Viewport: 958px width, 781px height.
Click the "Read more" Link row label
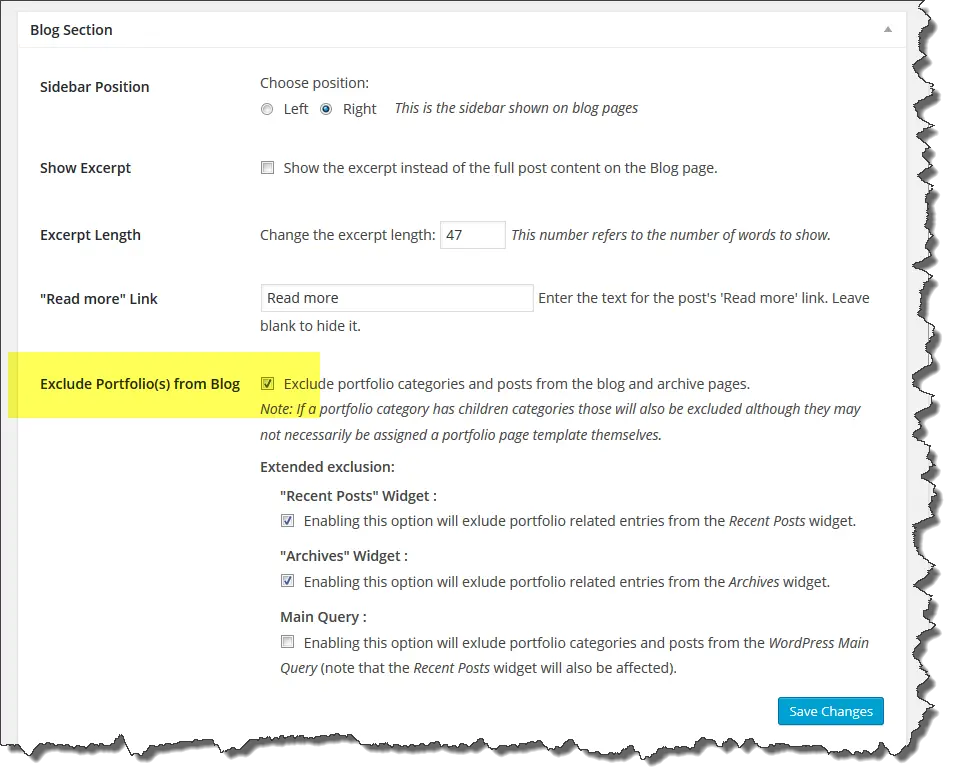pos(99,298)
